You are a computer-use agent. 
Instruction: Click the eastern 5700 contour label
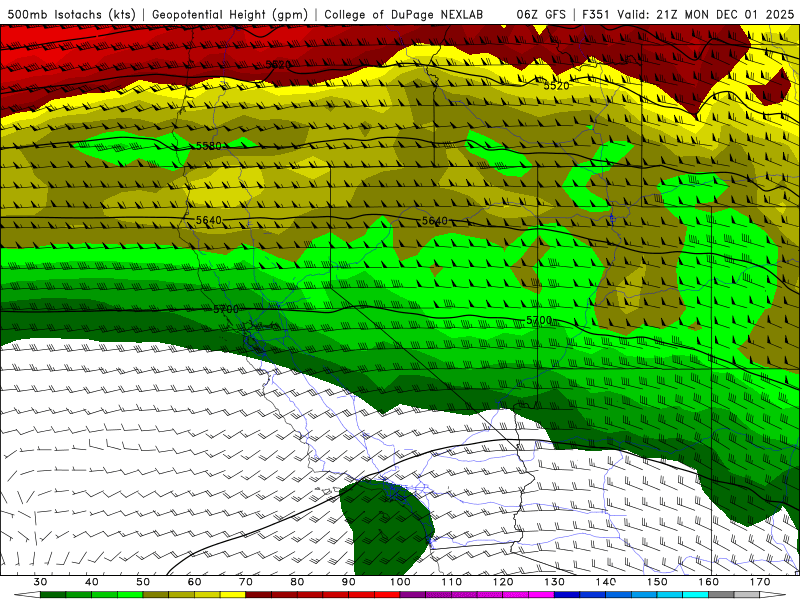tap(539, 320)
